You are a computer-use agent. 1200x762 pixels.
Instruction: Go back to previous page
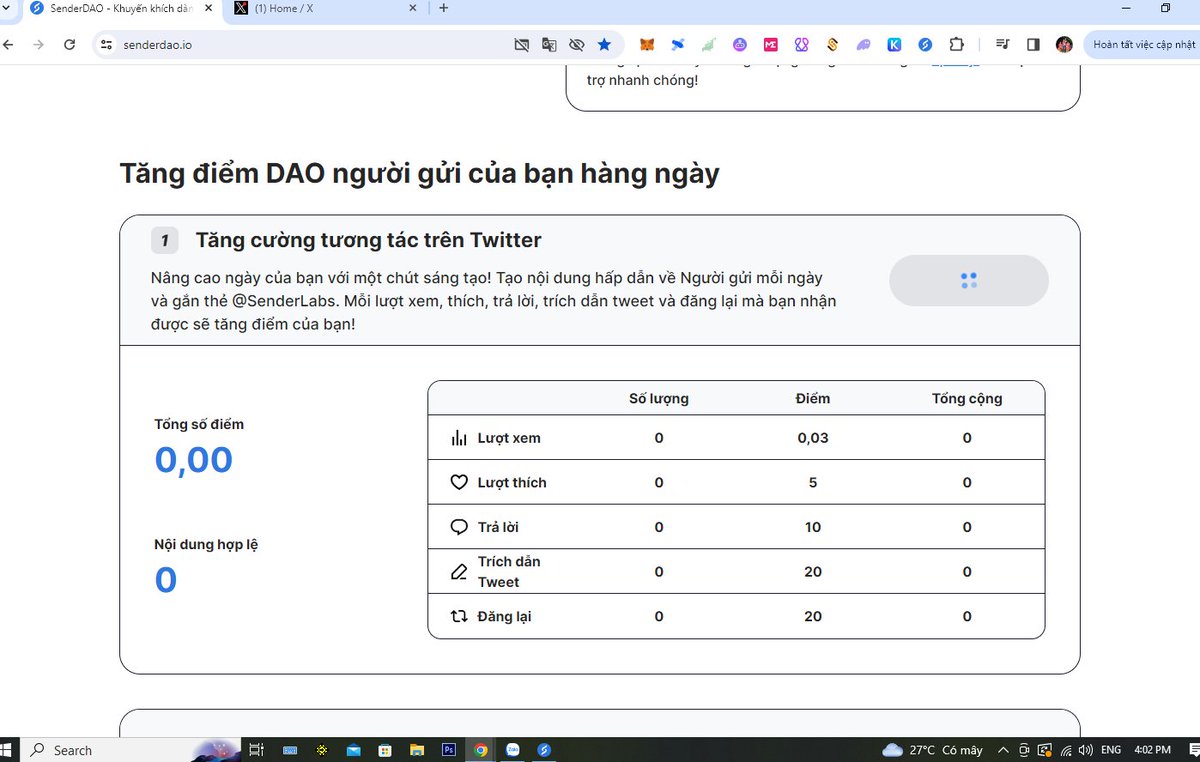9,44
